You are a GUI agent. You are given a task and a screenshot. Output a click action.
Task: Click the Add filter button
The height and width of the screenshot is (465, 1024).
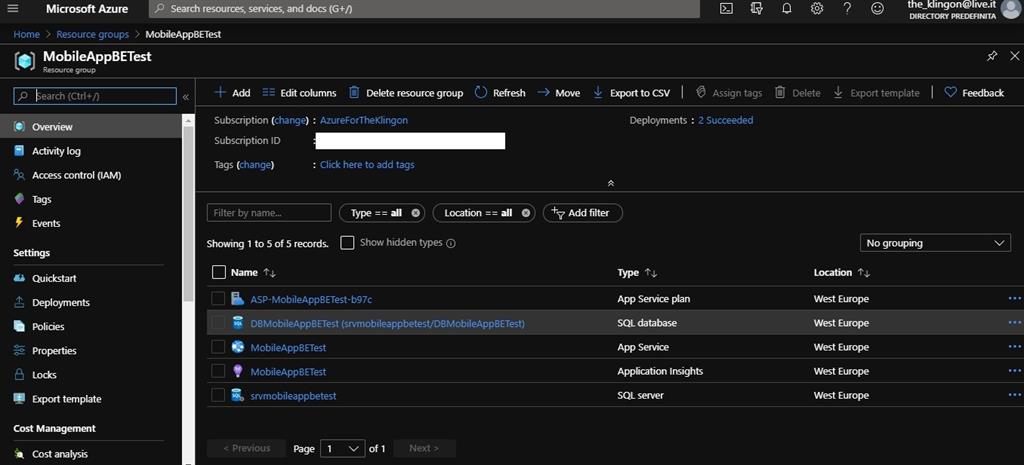[583, 213]
